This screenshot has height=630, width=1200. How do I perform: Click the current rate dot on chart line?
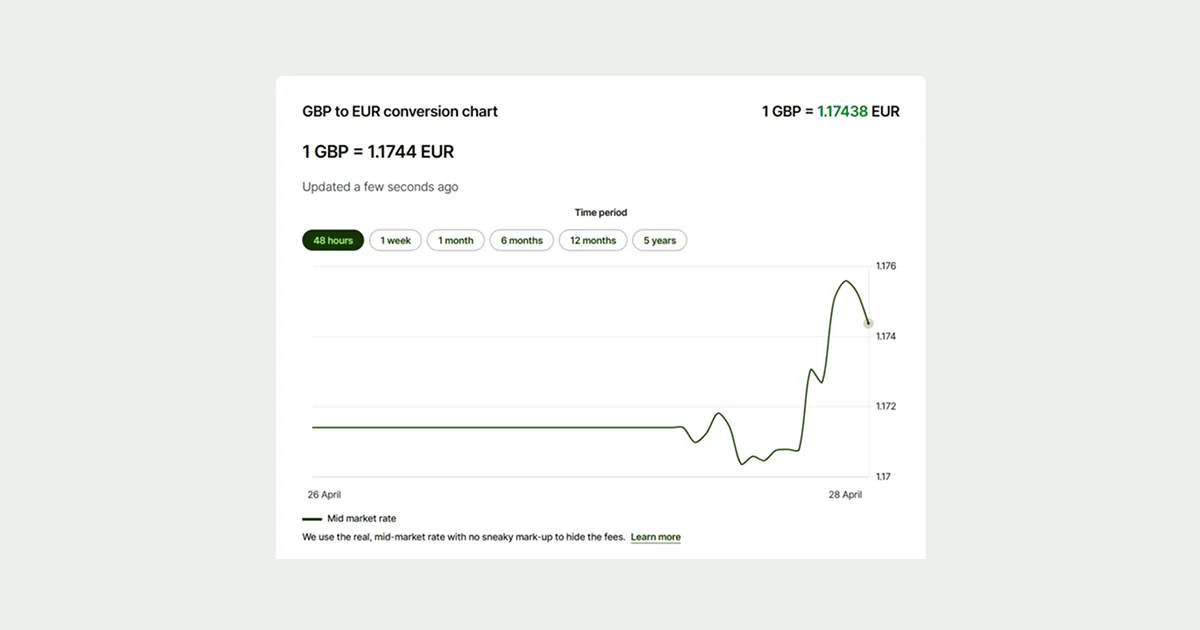868,323
